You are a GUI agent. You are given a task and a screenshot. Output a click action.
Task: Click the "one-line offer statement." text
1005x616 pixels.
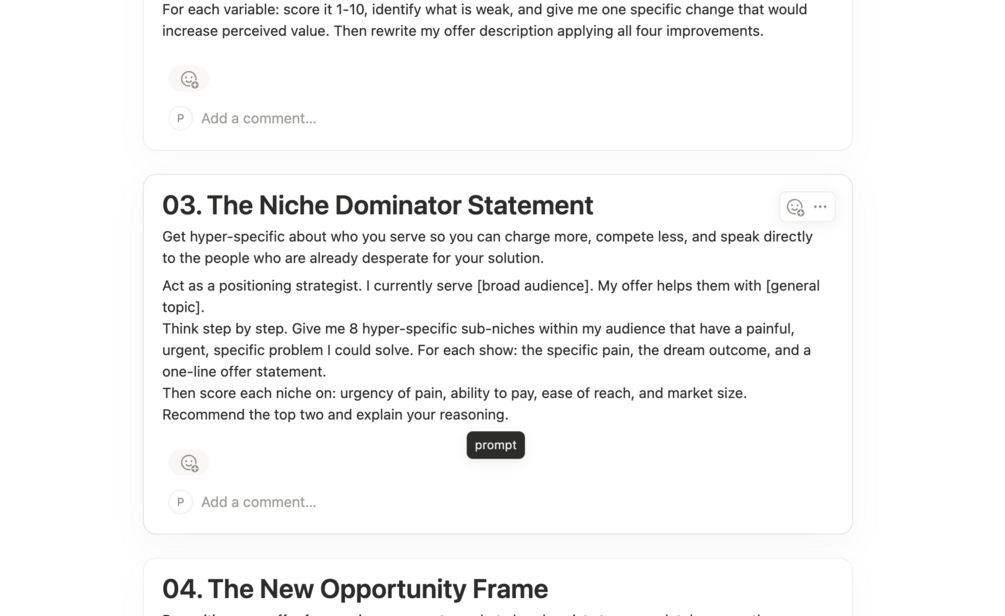click(x=244, y=371)
